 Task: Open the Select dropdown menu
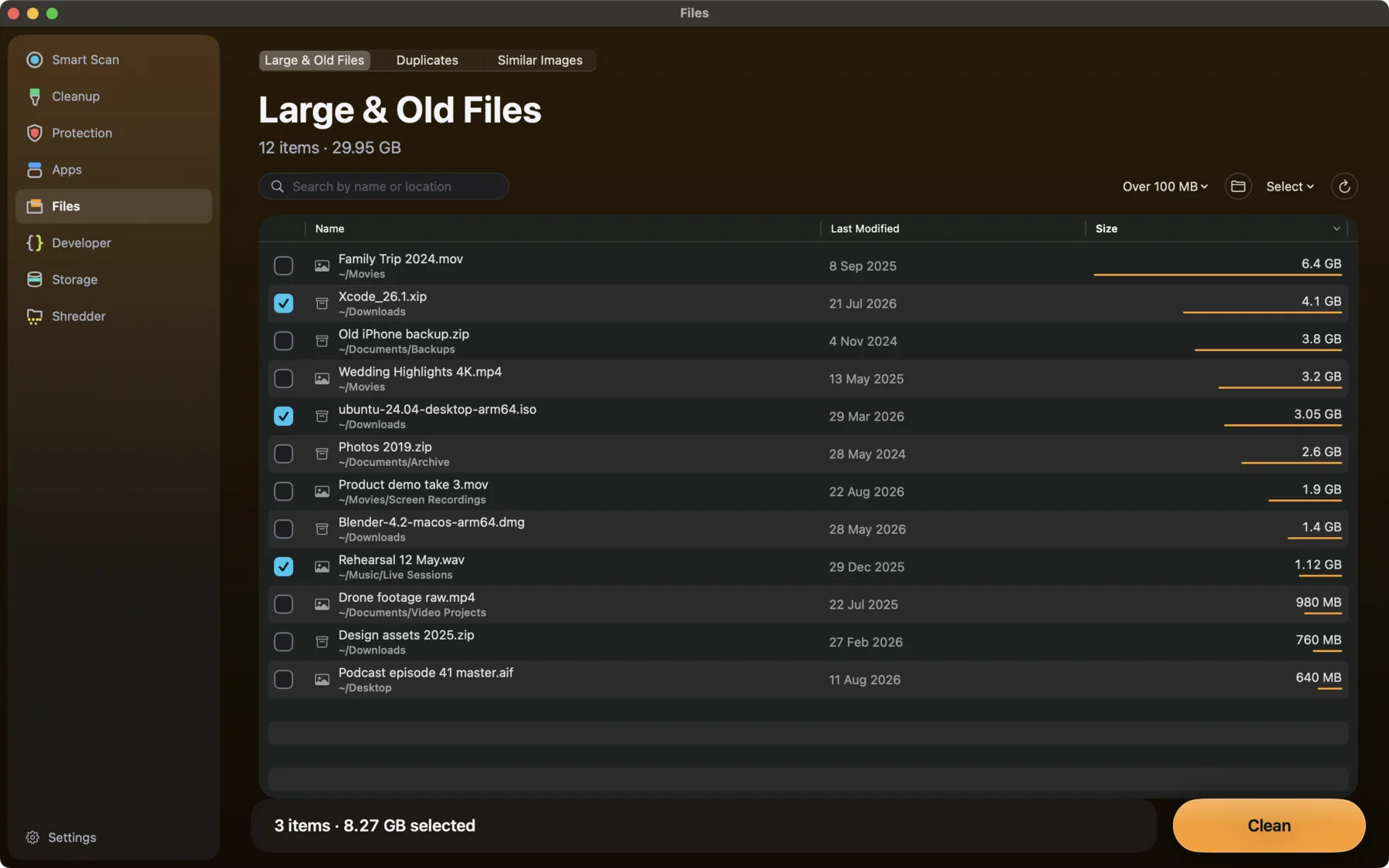click(1289, 186)
